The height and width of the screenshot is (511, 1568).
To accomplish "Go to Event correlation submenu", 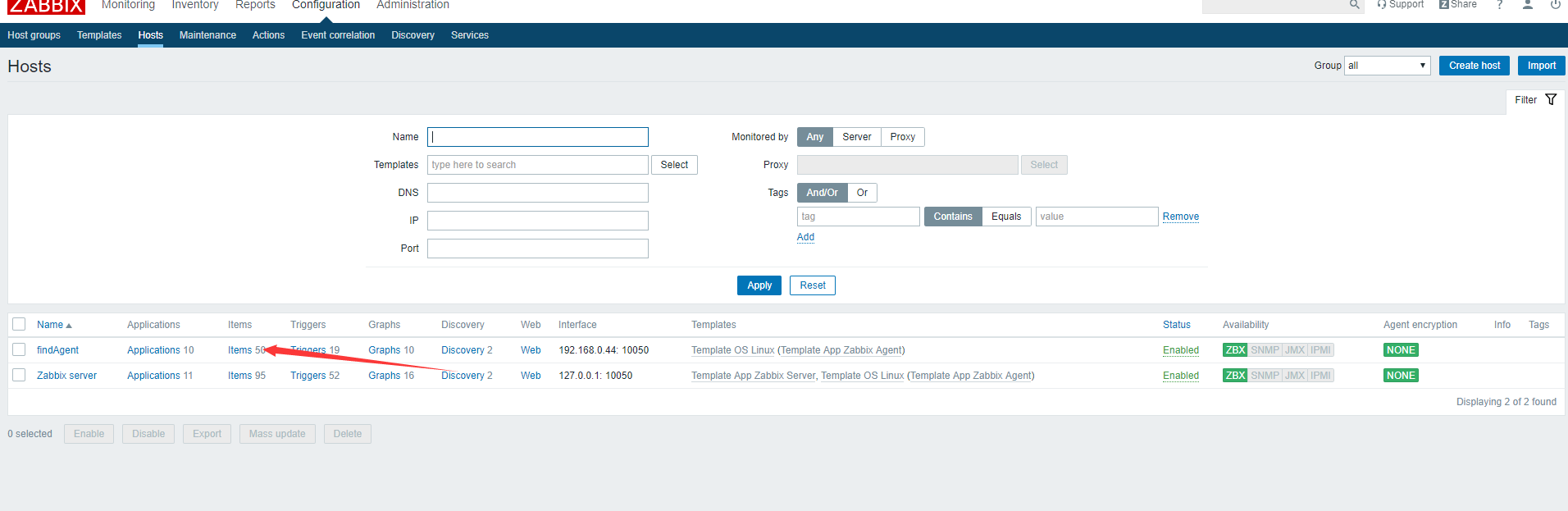I will coord(338,35).
